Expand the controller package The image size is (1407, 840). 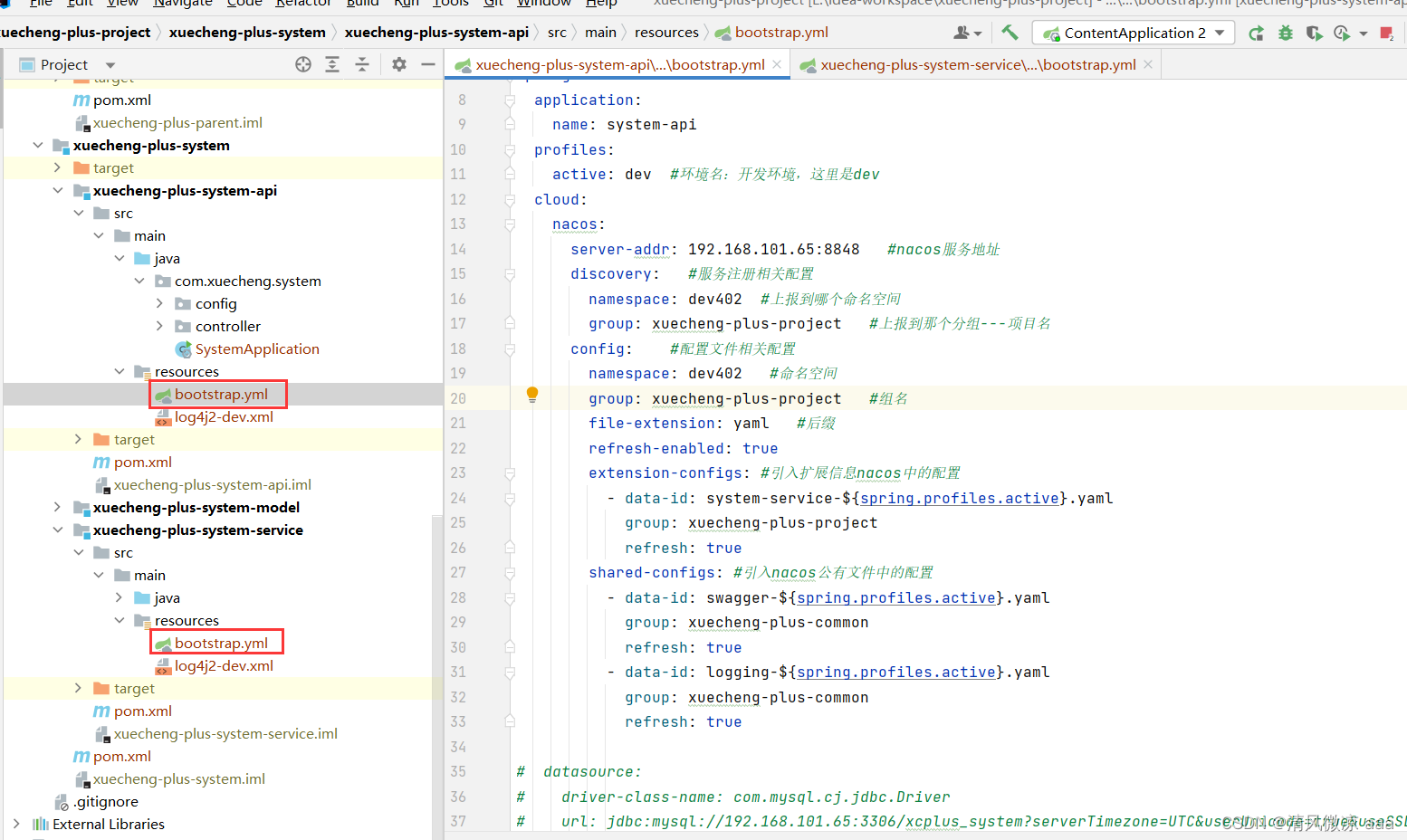click(160, 327)
